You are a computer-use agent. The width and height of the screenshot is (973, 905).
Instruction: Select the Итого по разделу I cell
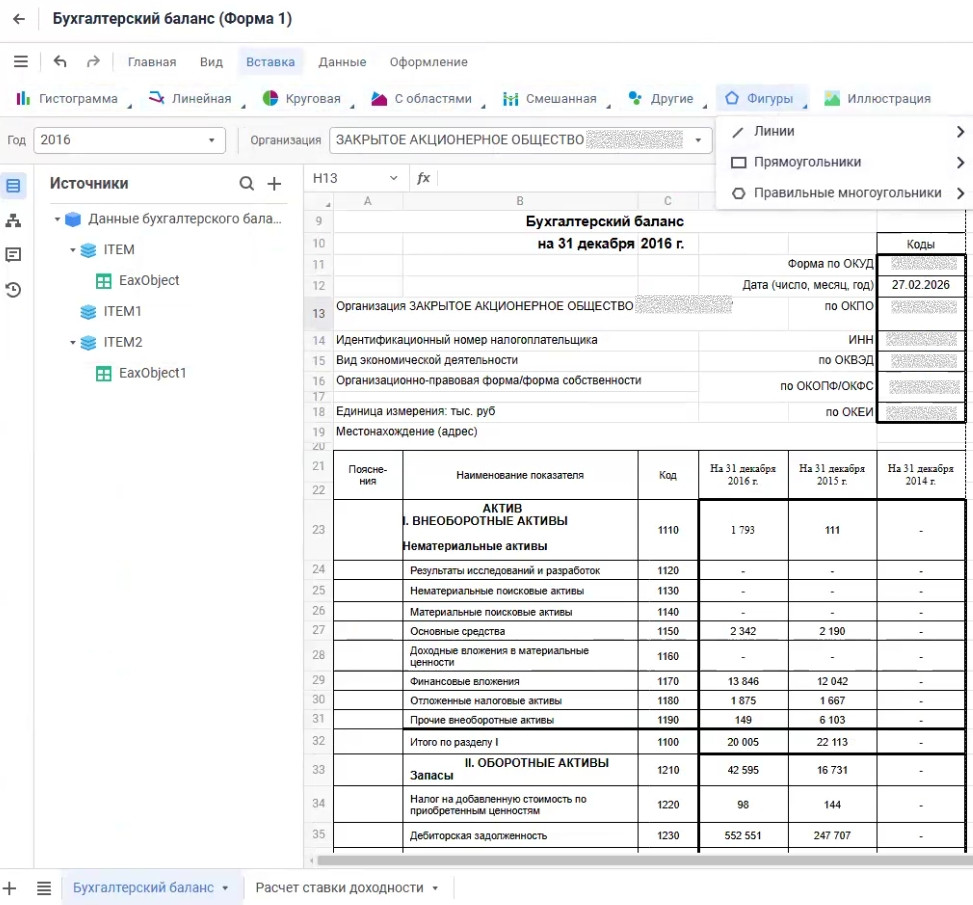520,742
